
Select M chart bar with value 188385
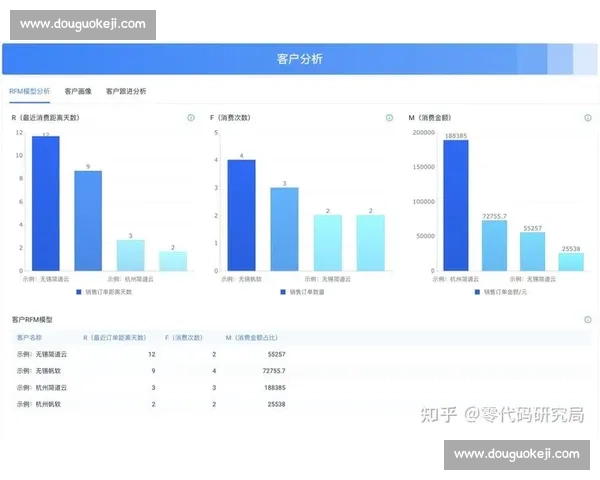[x=456, y=206]
